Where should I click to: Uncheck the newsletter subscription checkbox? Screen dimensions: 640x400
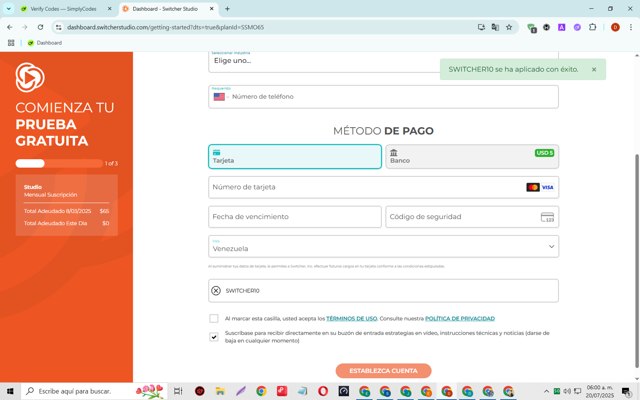(x=213, y=337)
